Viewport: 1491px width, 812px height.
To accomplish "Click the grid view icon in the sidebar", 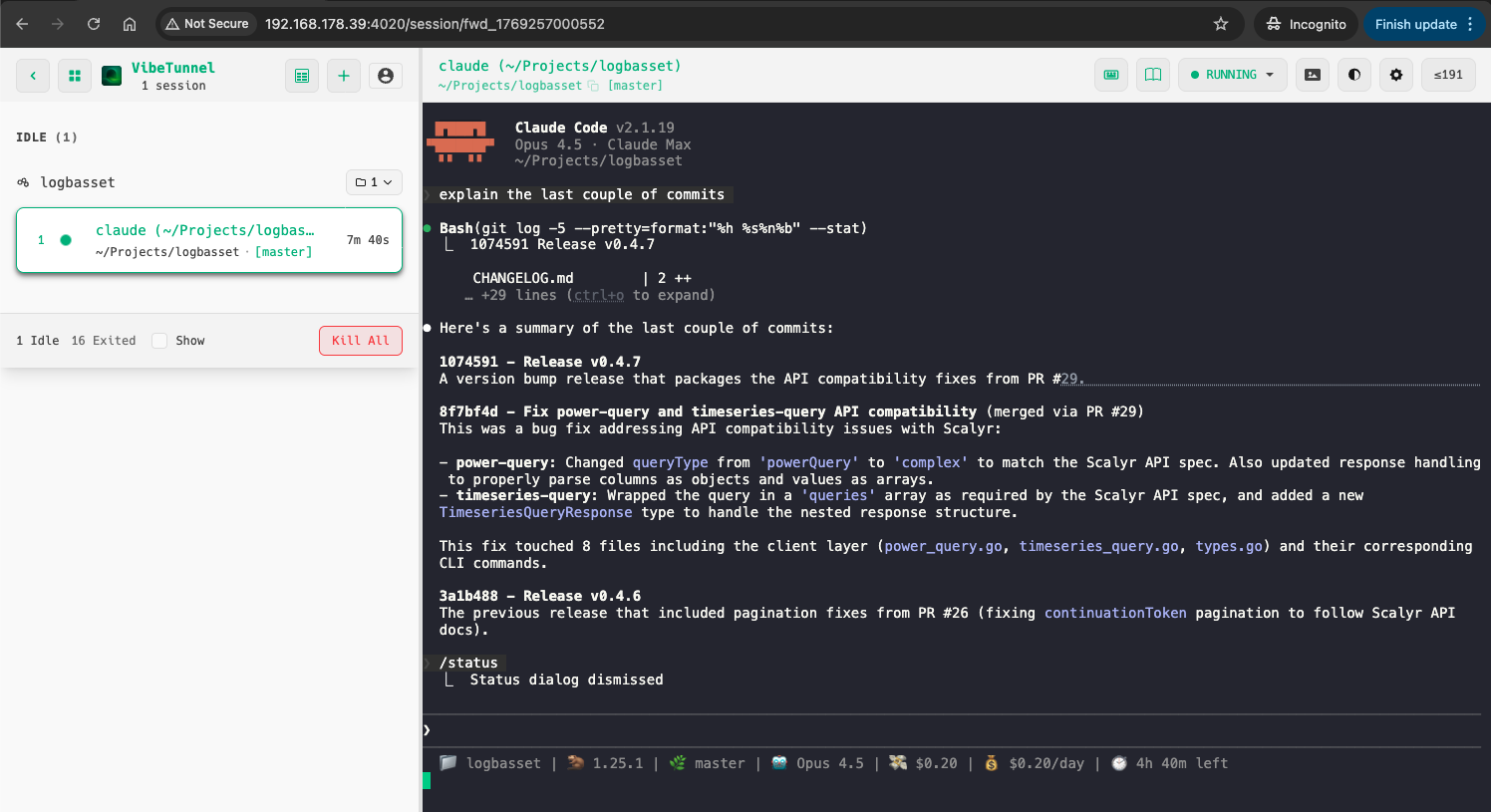I will [74, 76].
